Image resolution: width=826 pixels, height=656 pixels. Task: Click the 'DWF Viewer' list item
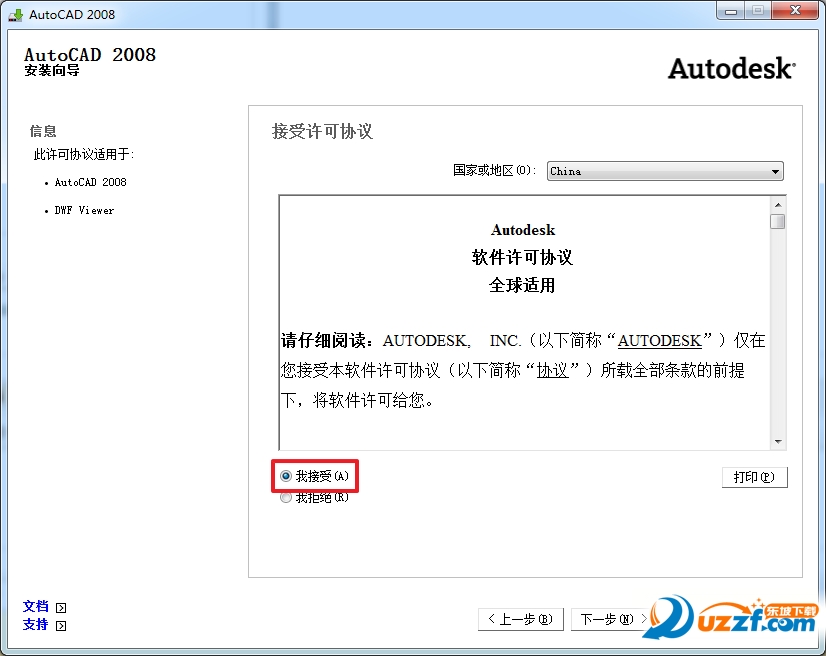[84, 210]
